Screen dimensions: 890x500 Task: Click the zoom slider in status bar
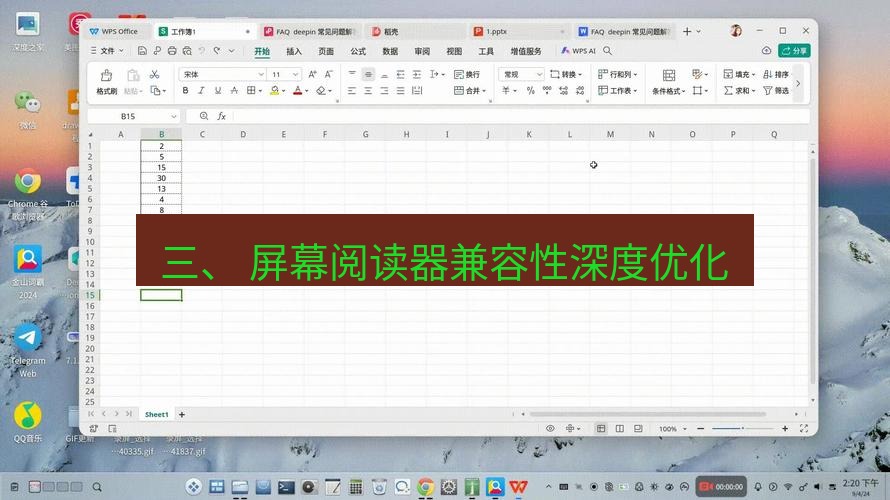[742, 428]
